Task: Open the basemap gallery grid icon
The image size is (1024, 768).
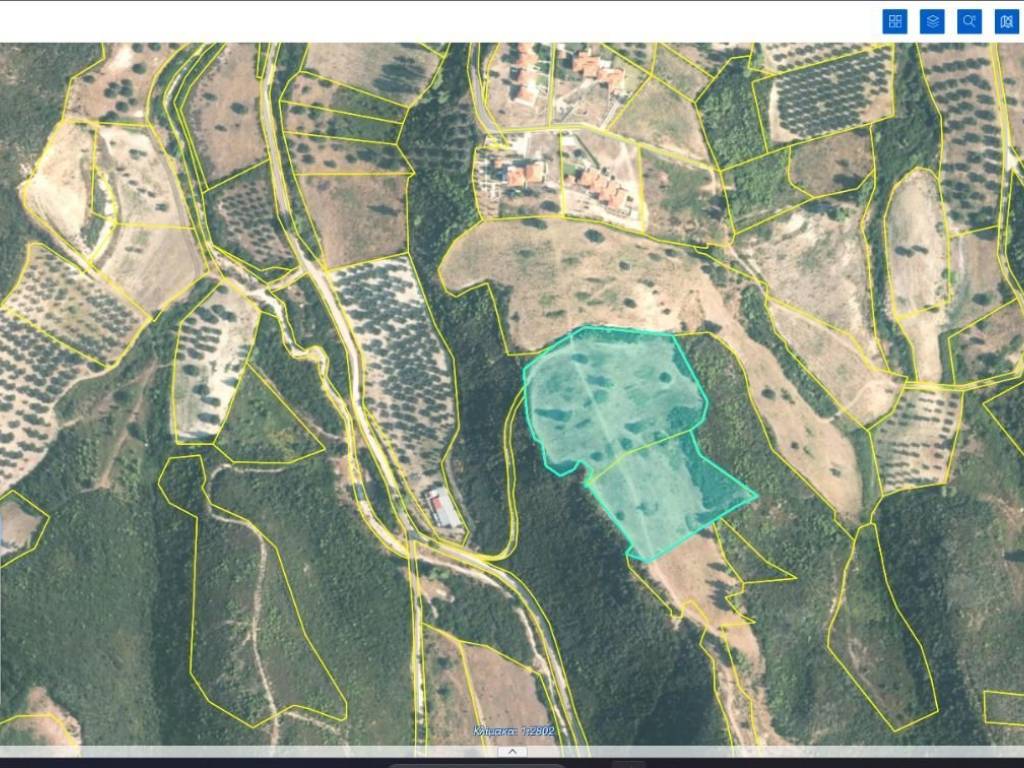Action: pos(895,21)
